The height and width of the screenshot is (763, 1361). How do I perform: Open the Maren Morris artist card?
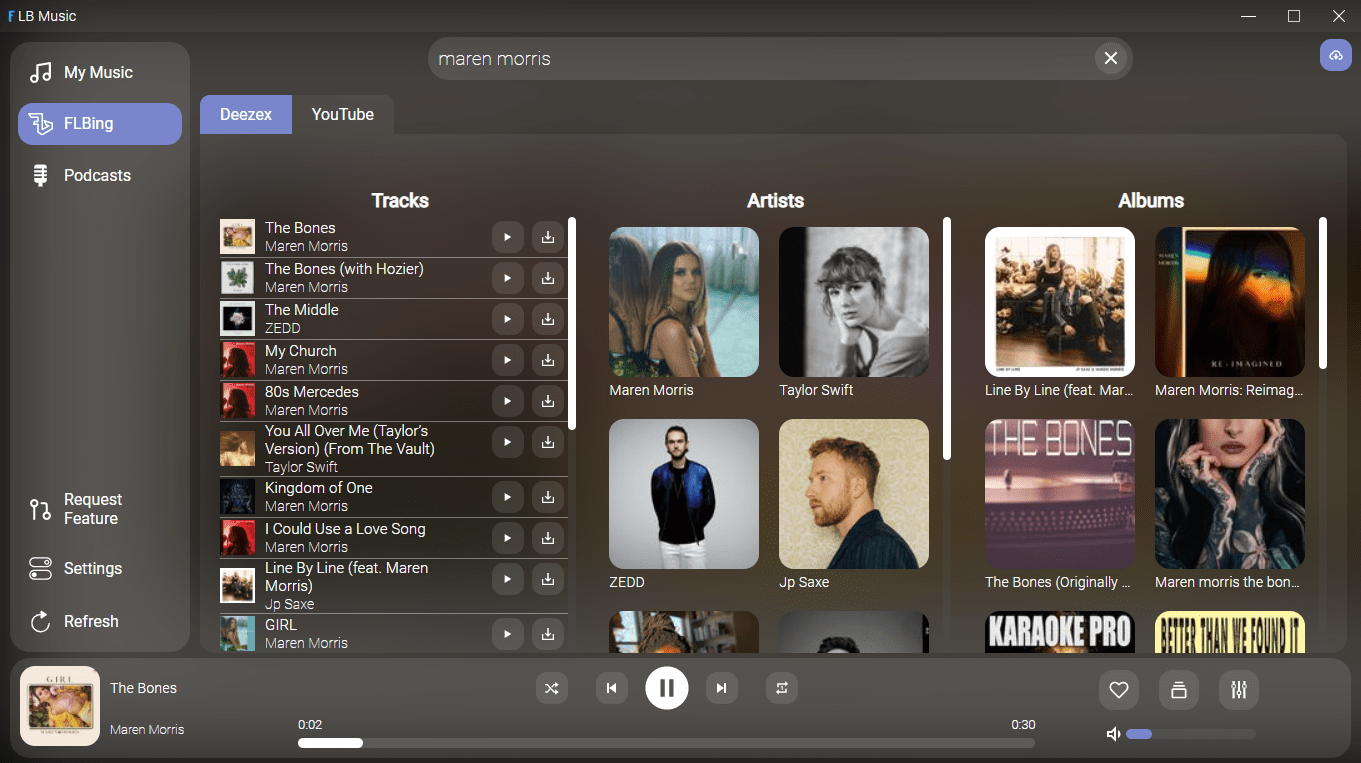click(683, 302)
